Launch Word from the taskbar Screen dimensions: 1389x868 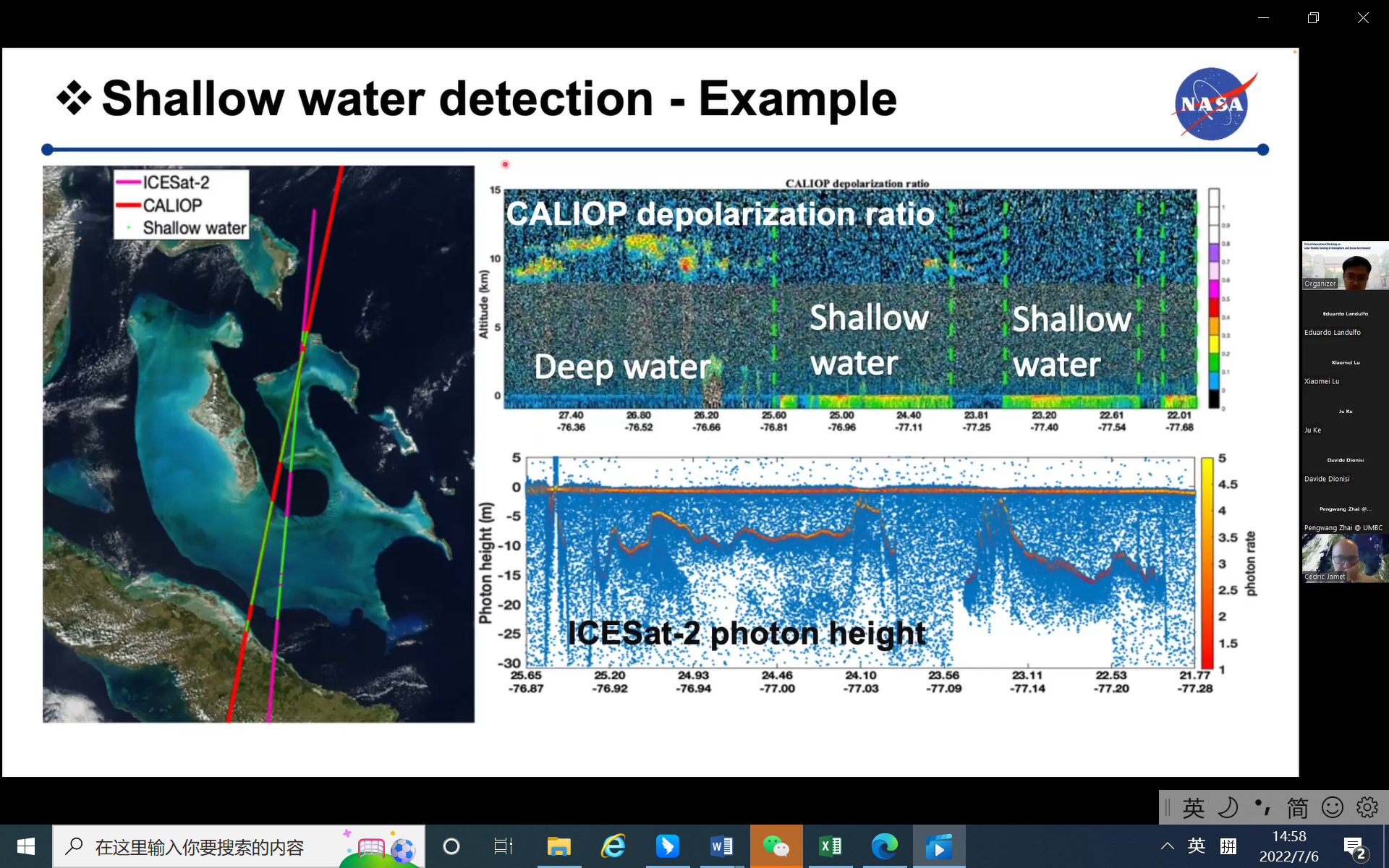(721, 846)
